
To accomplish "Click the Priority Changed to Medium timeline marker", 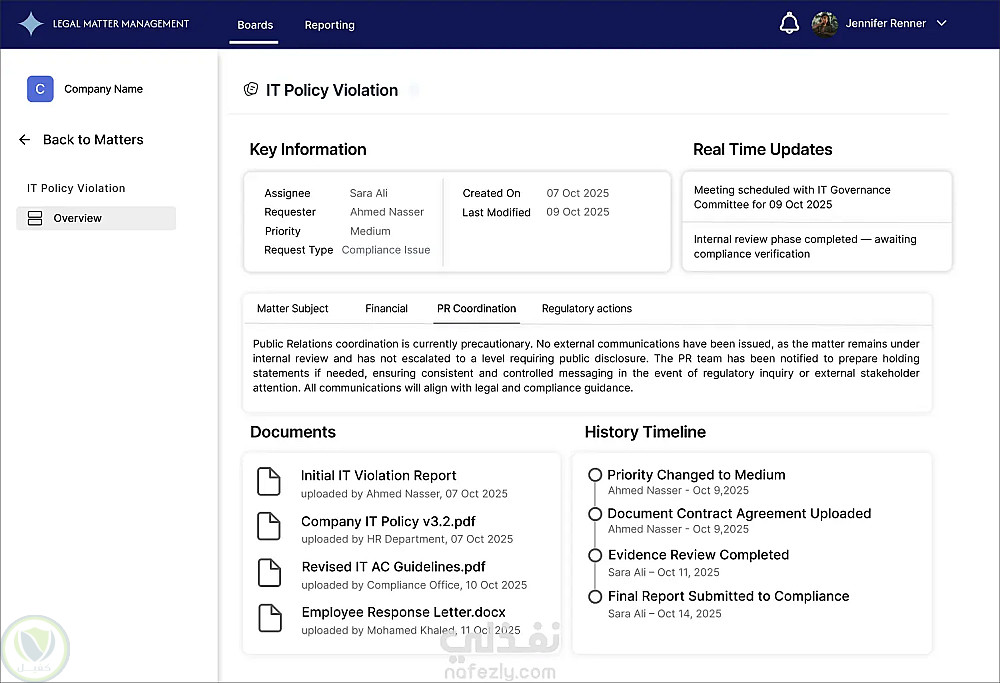I will pyautogui.click(x=595, y=475).
